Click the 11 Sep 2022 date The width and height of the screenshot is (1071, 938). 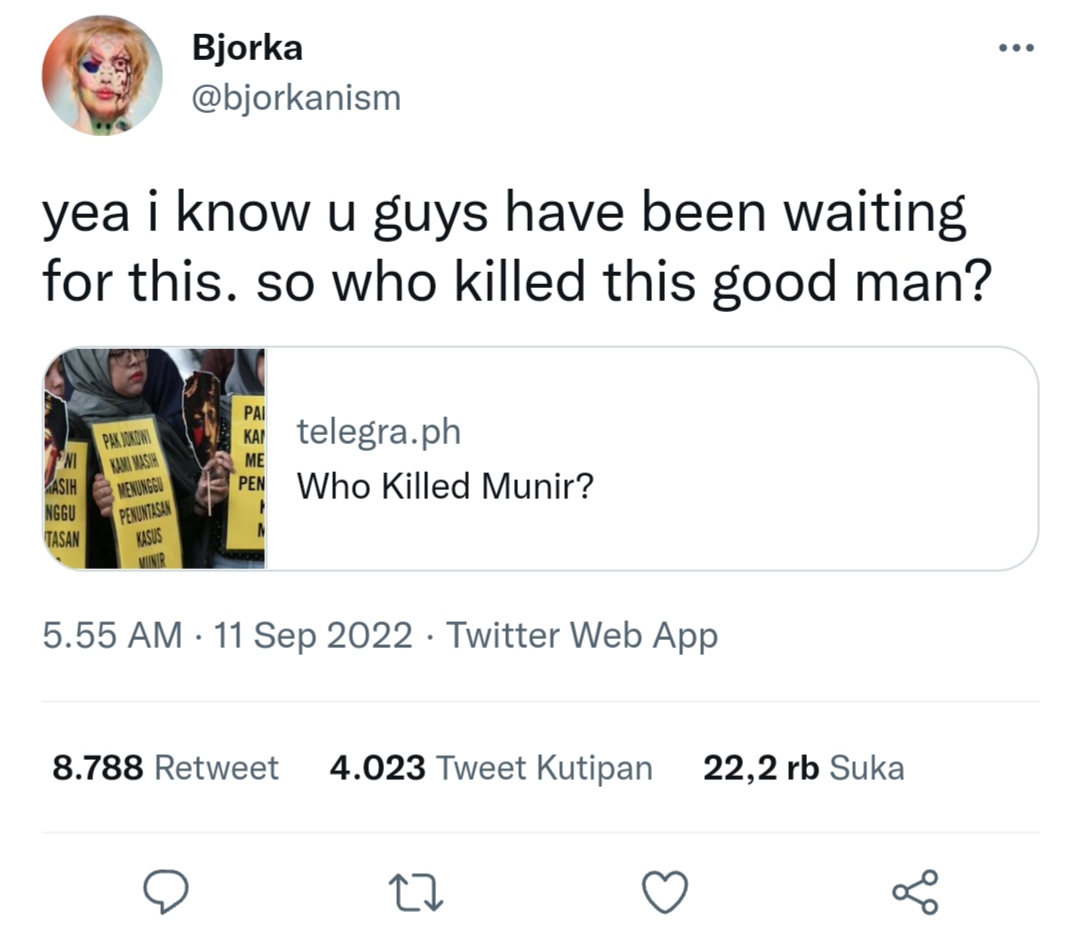pos(313,635)
